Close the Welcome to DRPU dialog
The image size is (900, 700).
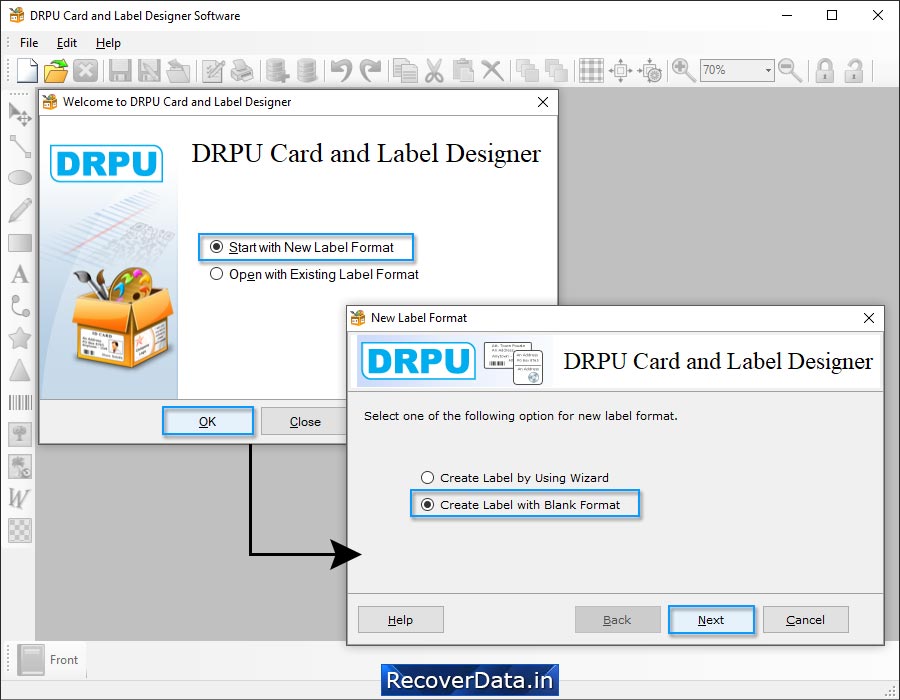coord(542,102)
